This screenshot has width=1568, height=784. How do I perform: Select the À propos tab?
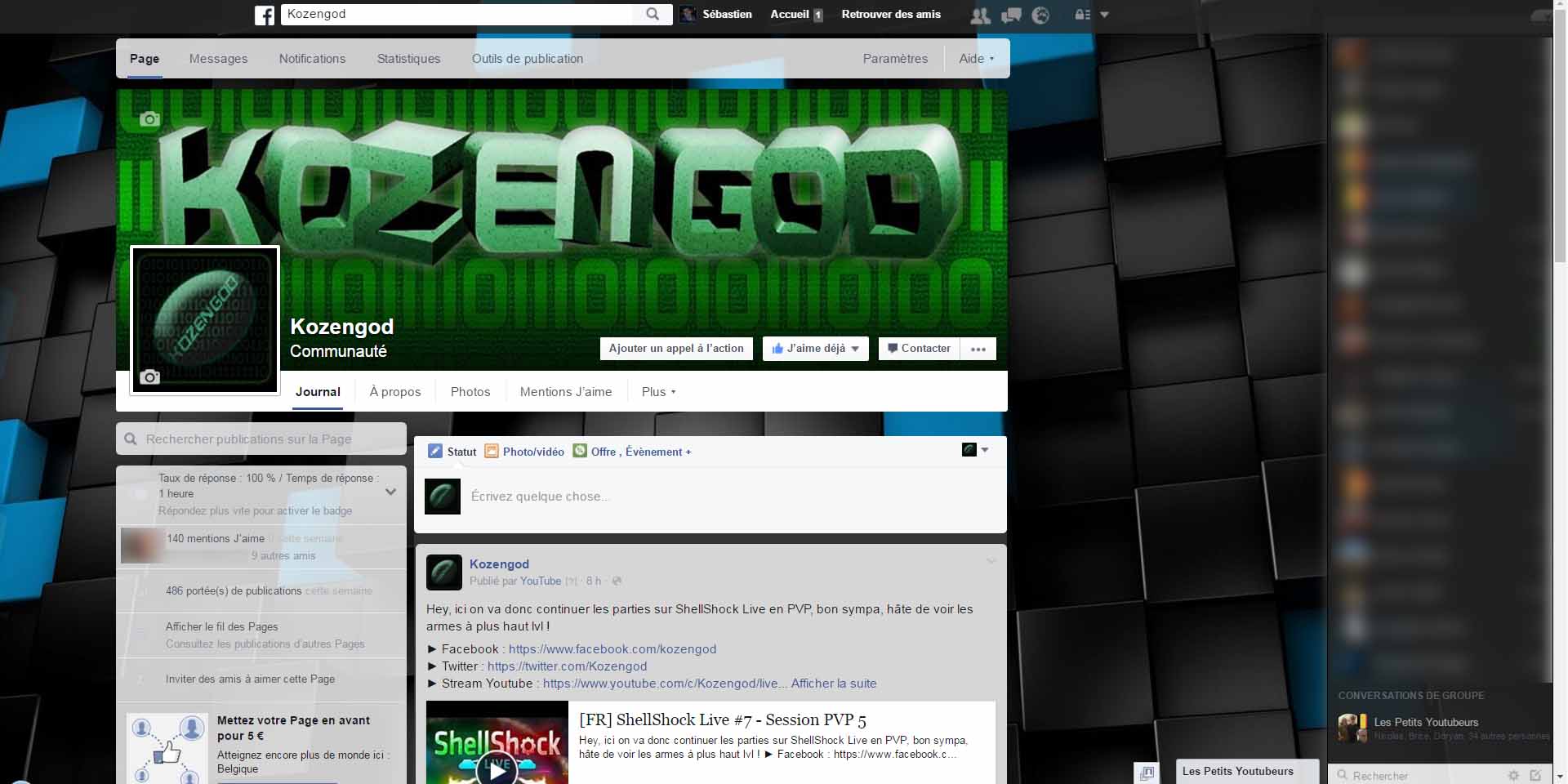point(395,392)
